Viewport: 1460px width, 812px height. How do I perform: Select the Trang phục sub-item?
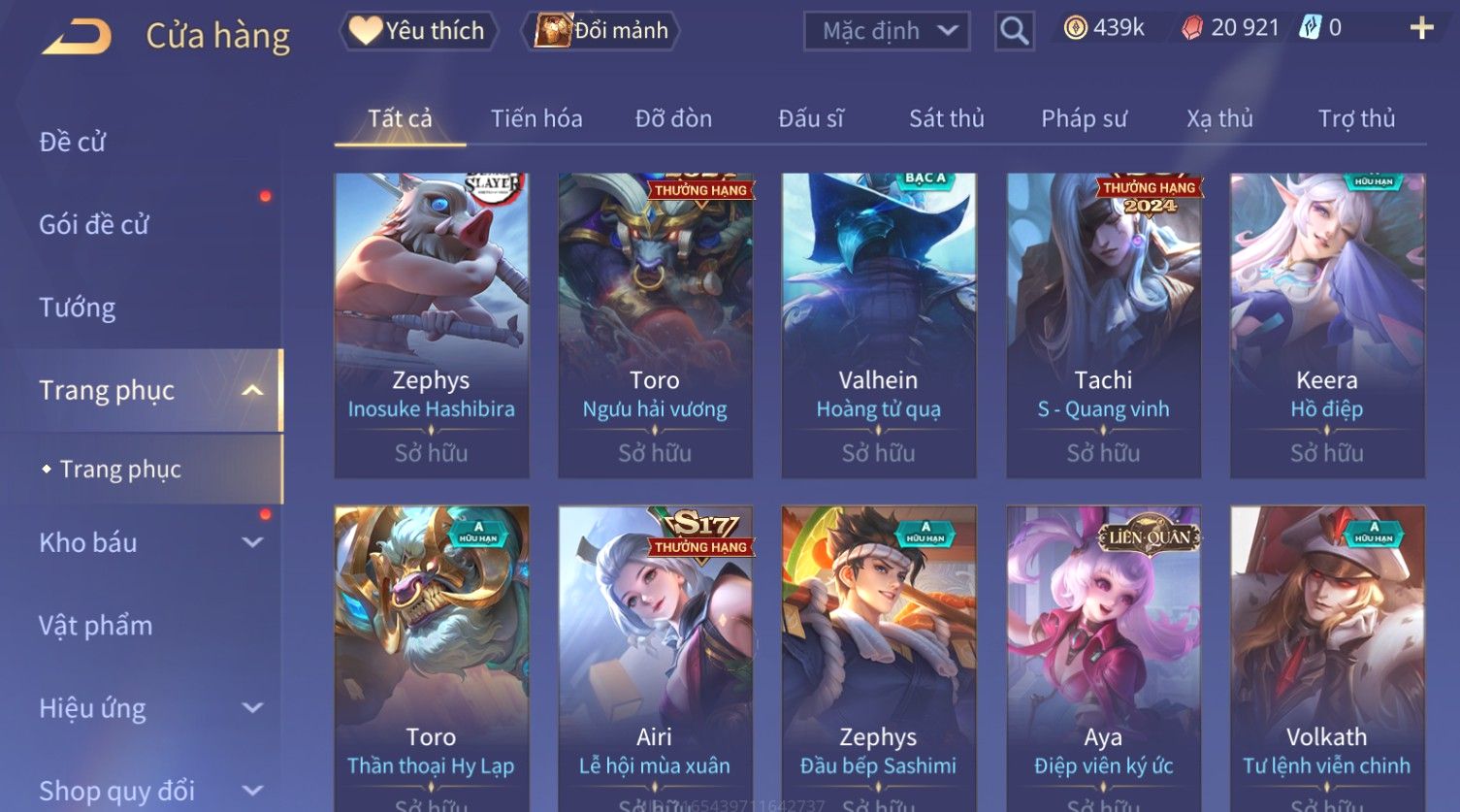[120, 469]
